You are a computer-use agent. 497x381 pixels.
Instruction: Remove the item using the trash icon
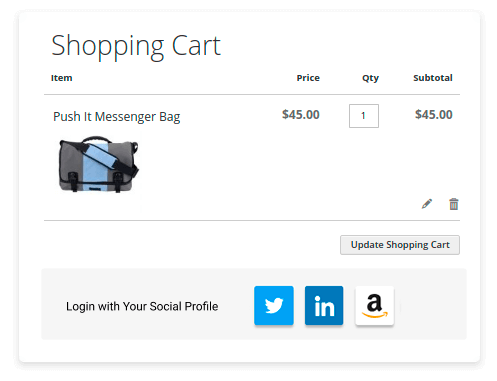(454, 204)
